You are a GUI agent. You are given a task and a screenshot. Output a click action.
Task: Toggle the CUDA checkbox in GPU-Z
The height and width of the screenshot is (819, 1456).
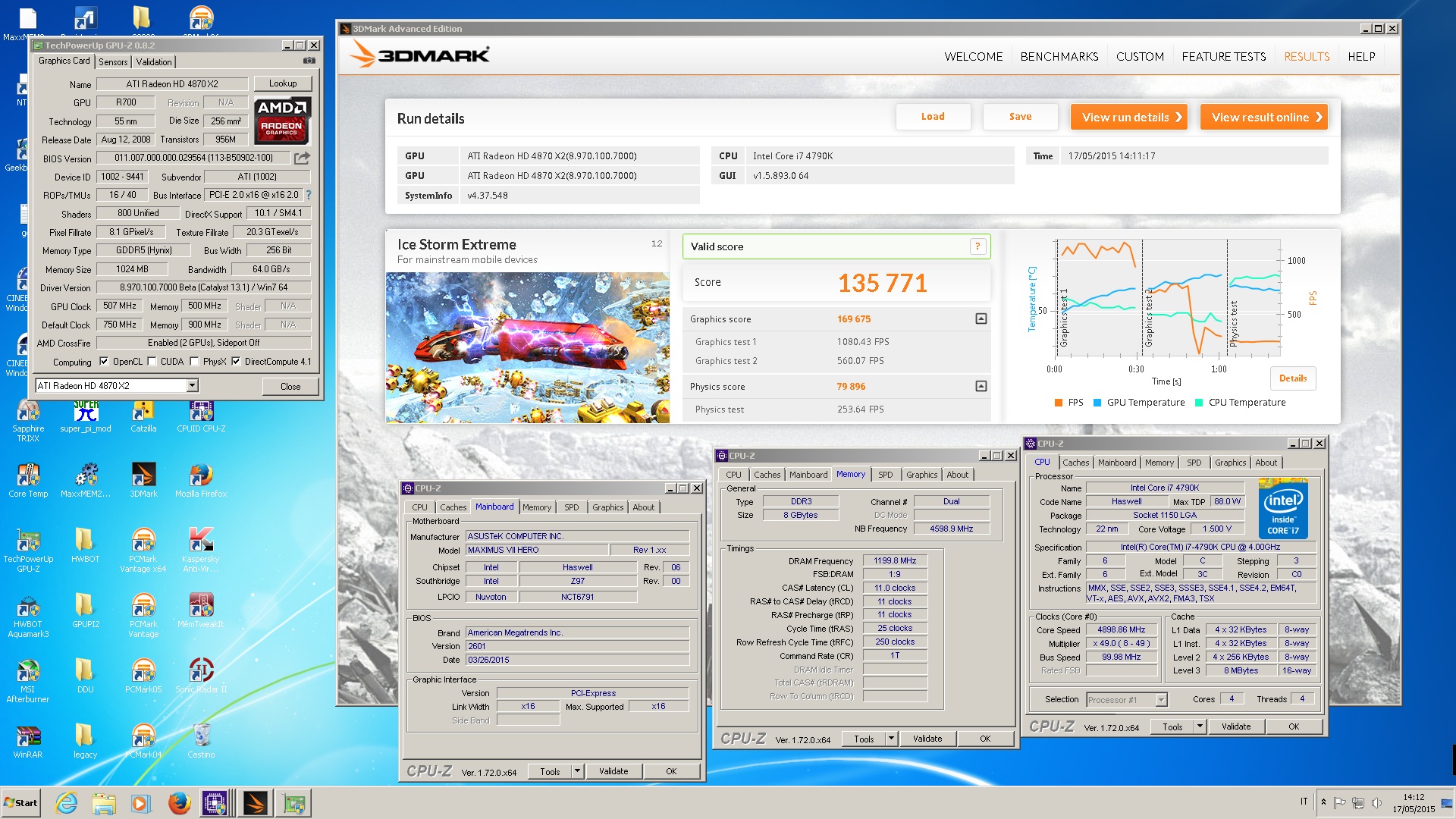click(x=152, y=362)
